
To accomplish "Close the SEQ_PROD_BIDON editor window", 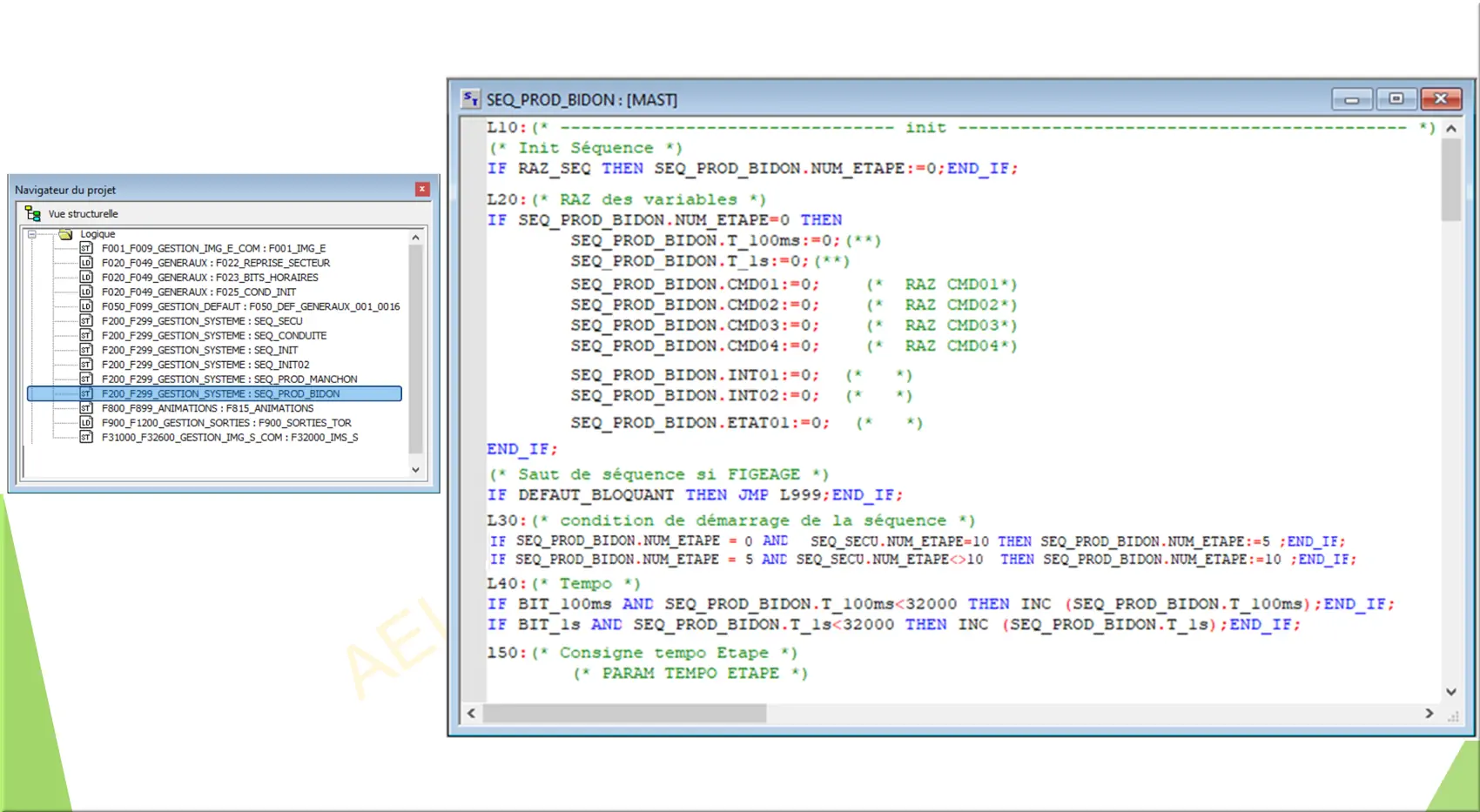I will pyautogui.click(x=1441, y=99).
